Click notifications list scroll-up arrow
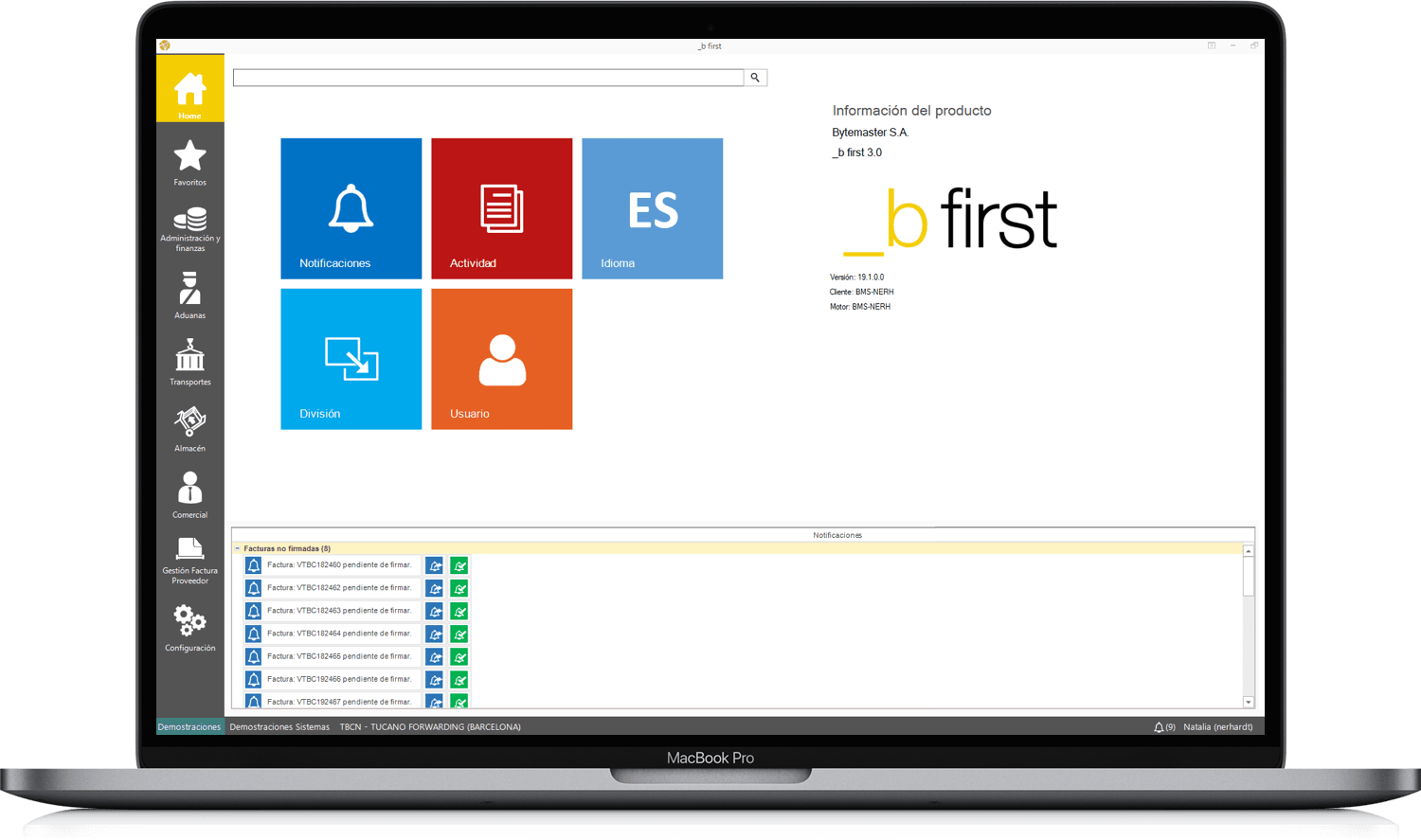Image resolution: width=1421 pixels, height=840 pixels. point(1249,550)
